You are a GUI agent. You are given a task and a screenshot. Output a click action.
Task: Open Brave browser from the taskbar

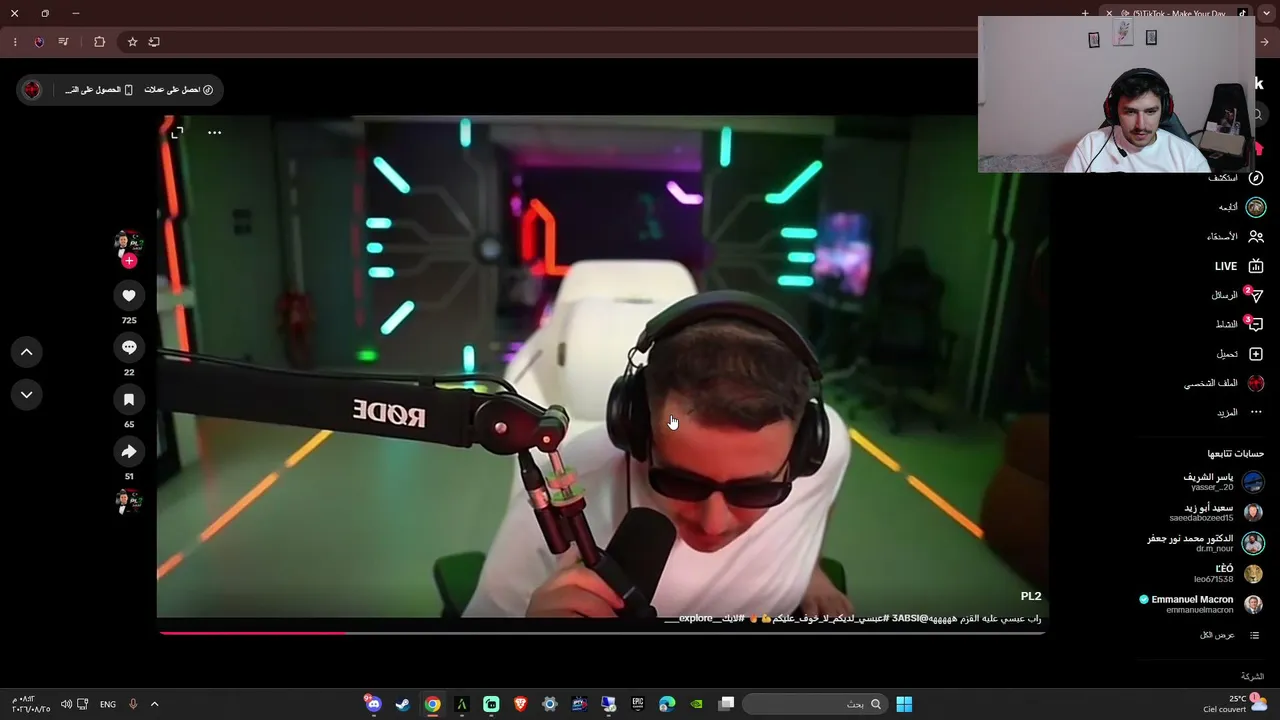(520, 704)
